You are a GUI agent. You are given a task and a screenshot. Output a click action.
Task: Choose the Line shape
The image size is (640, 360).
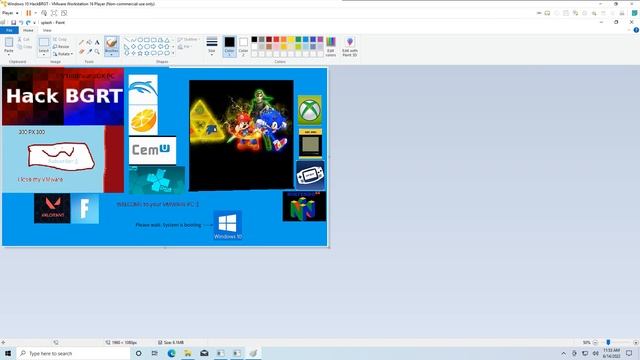(127, 40)
